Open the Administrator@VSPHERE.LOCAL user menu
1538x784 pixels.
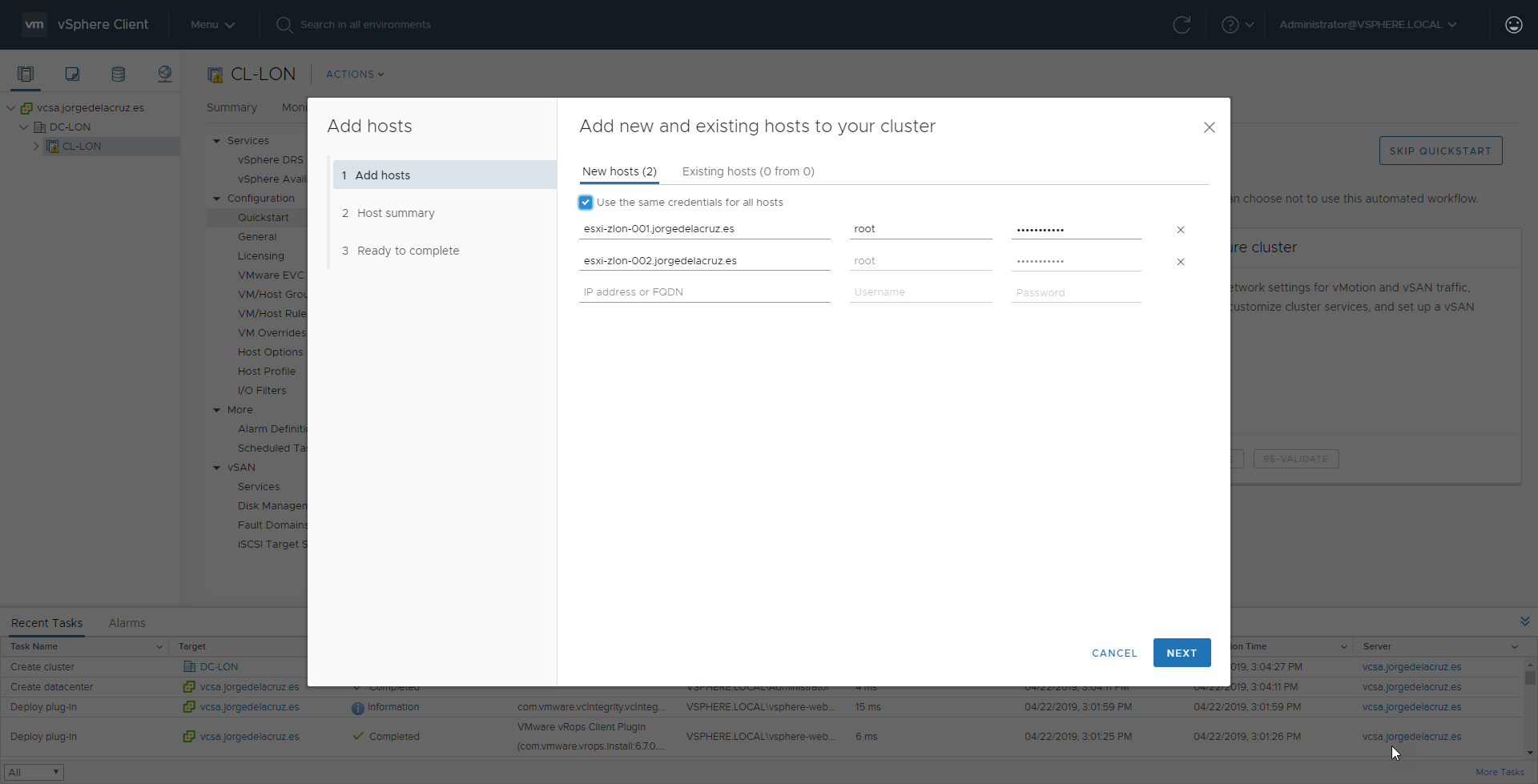(x=1368, y=25)
